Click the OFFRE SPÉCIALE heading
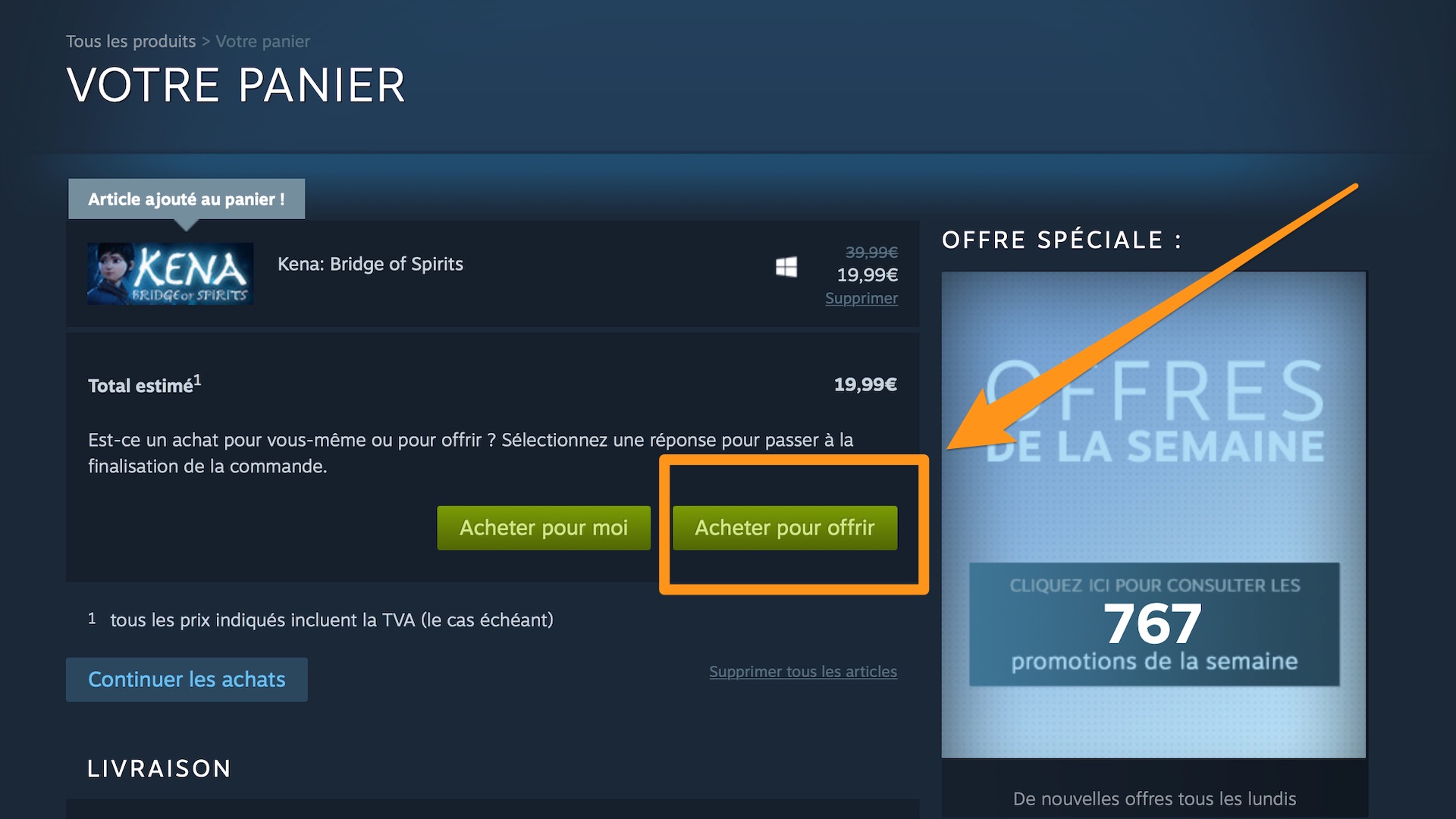Screen dimensions: 1456x819 [1062, 240]
